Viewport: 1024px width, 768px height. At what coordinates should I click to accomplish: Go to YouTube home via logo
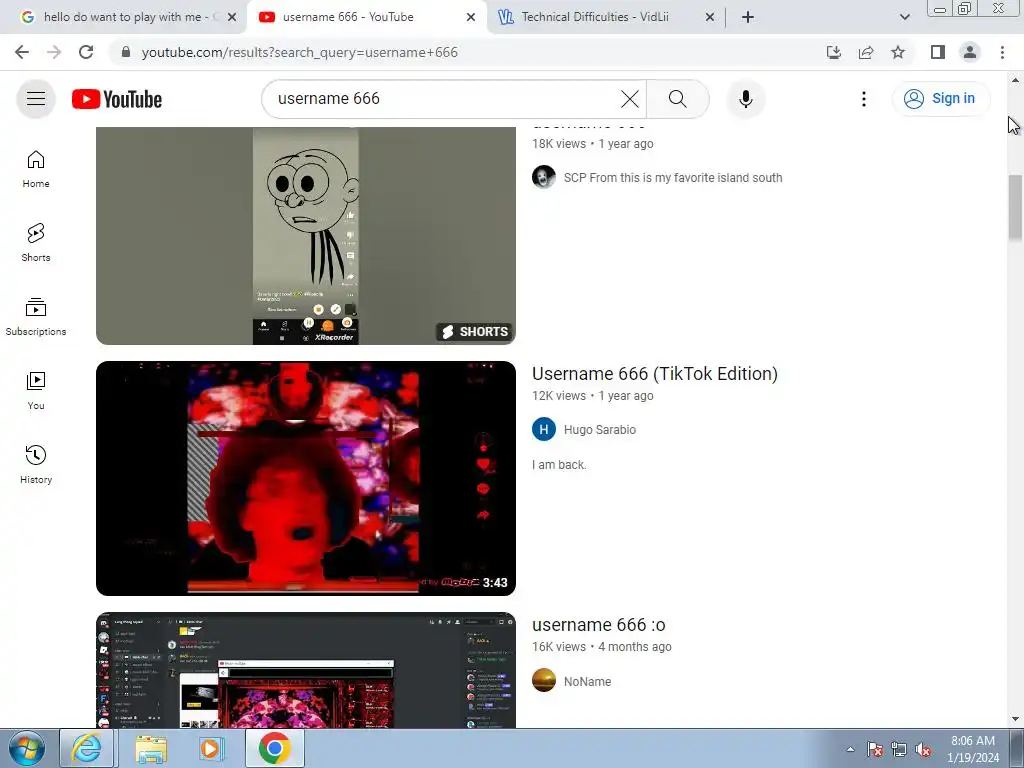117,99
